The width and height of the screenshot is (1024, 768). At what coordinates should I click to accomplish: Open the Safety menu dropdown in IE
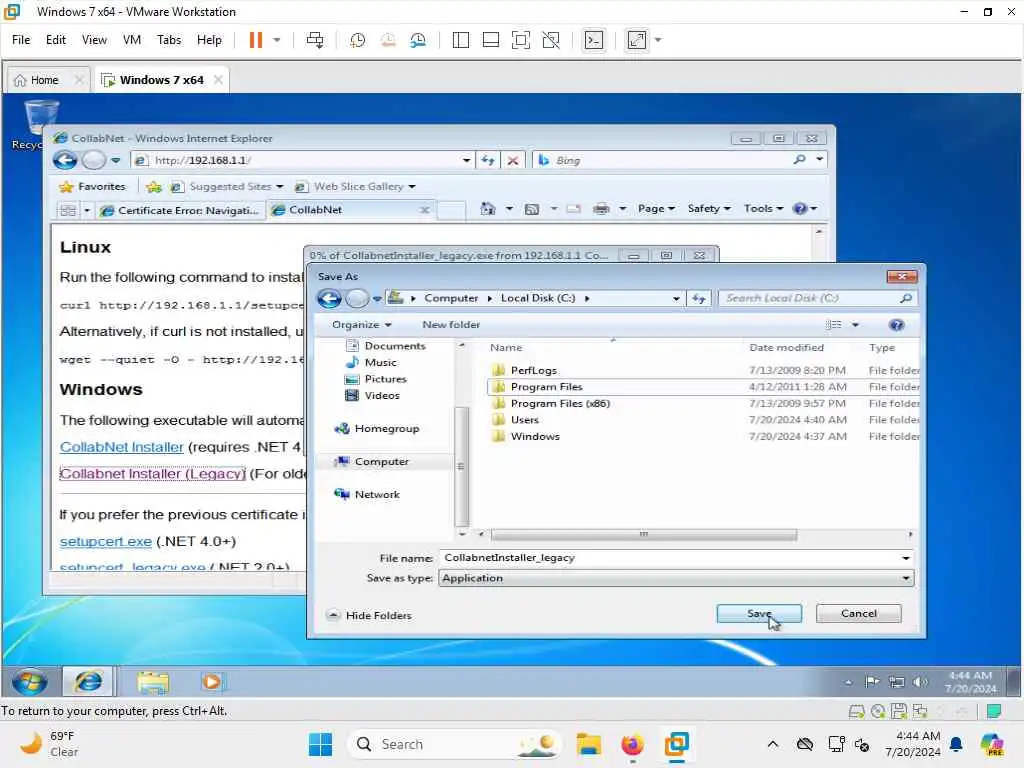tap(709, 208)
